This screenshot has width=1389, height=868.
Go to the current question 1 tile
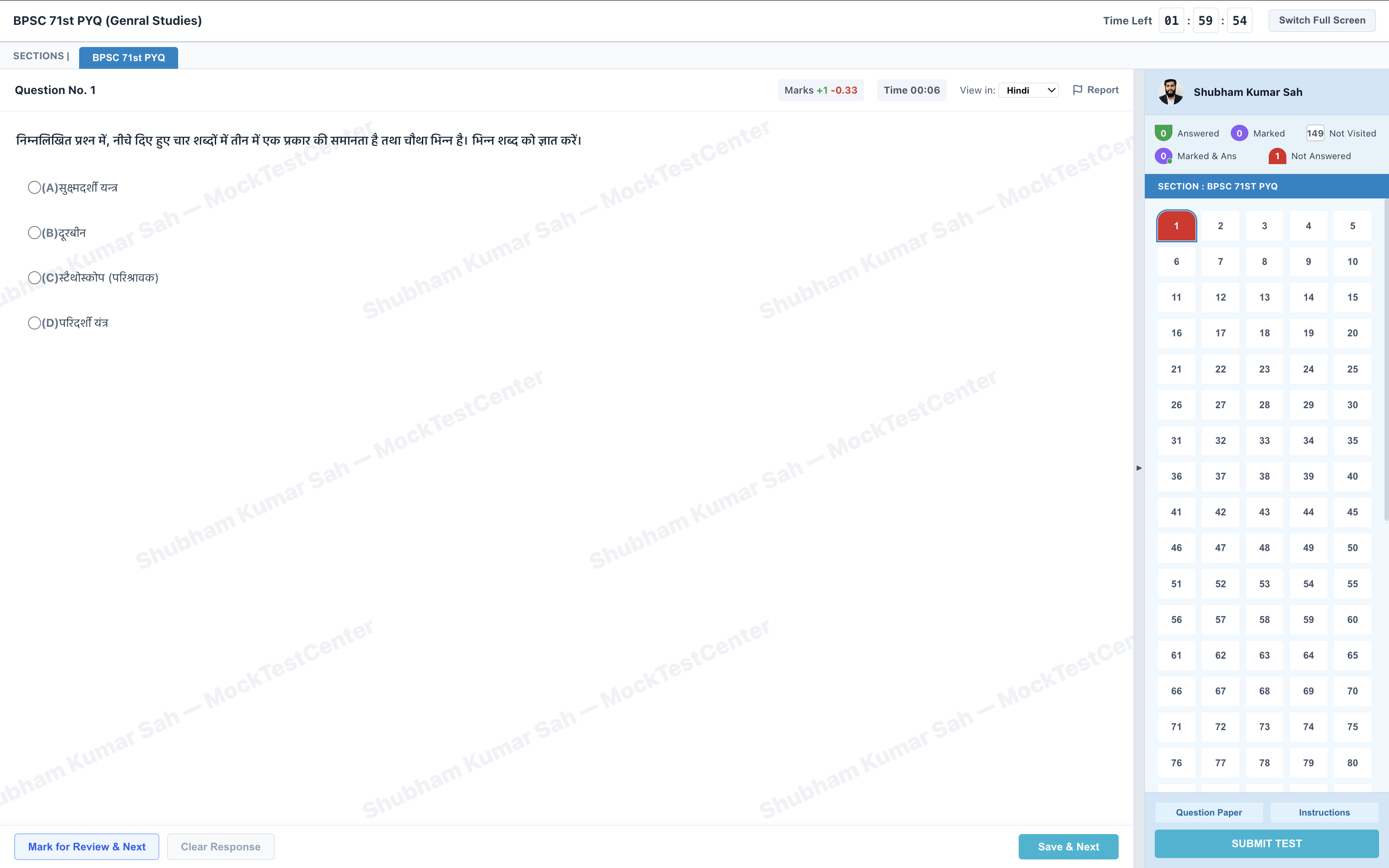1176,226
